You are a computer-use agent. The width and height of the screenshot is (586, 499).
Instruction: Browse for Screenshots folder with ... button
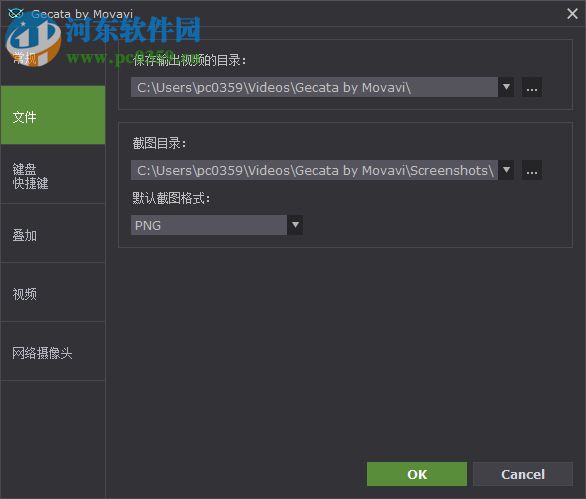coord(531,170)
